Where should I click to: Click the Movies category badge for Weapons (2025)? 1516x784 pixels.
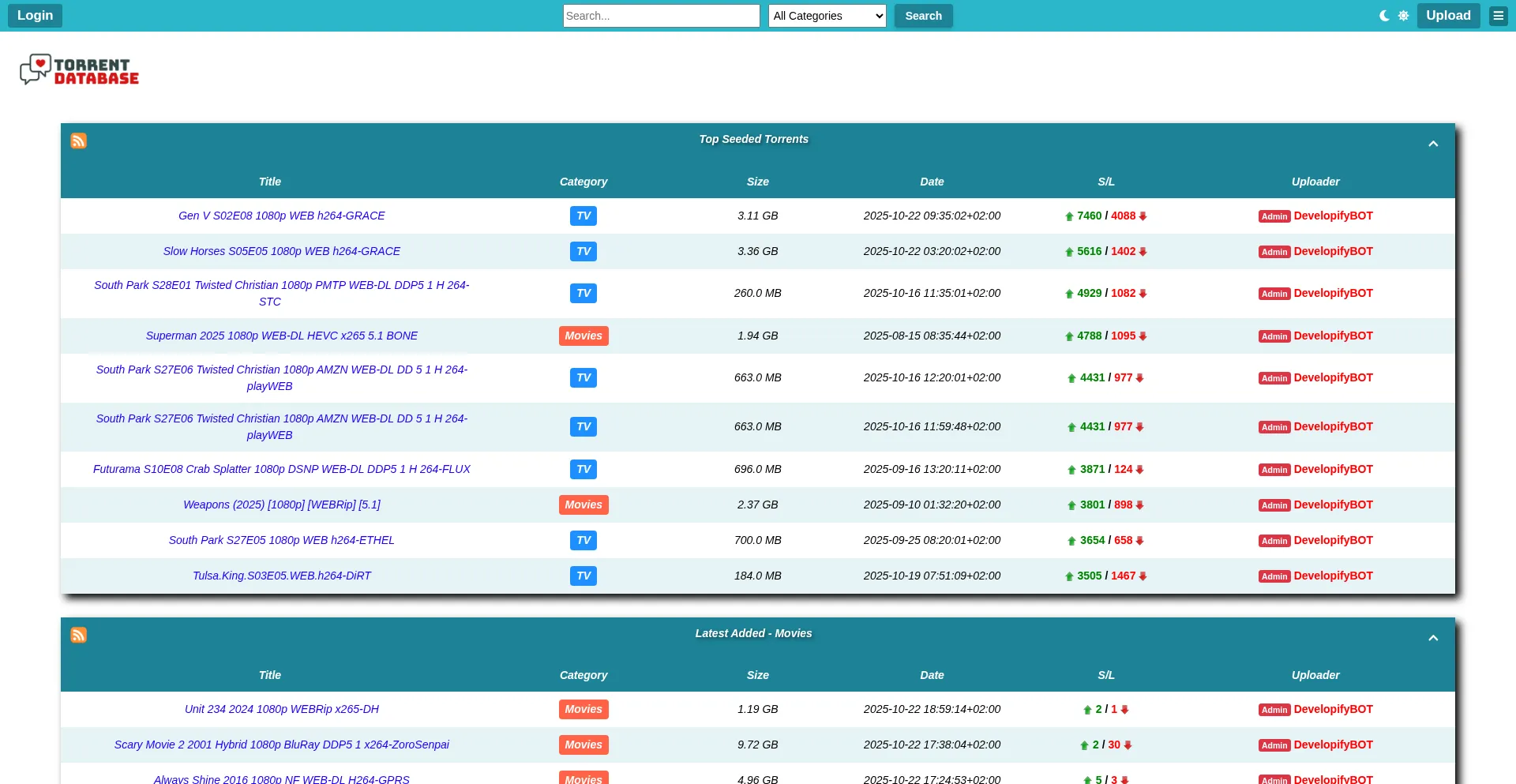[x=583, y=505]
